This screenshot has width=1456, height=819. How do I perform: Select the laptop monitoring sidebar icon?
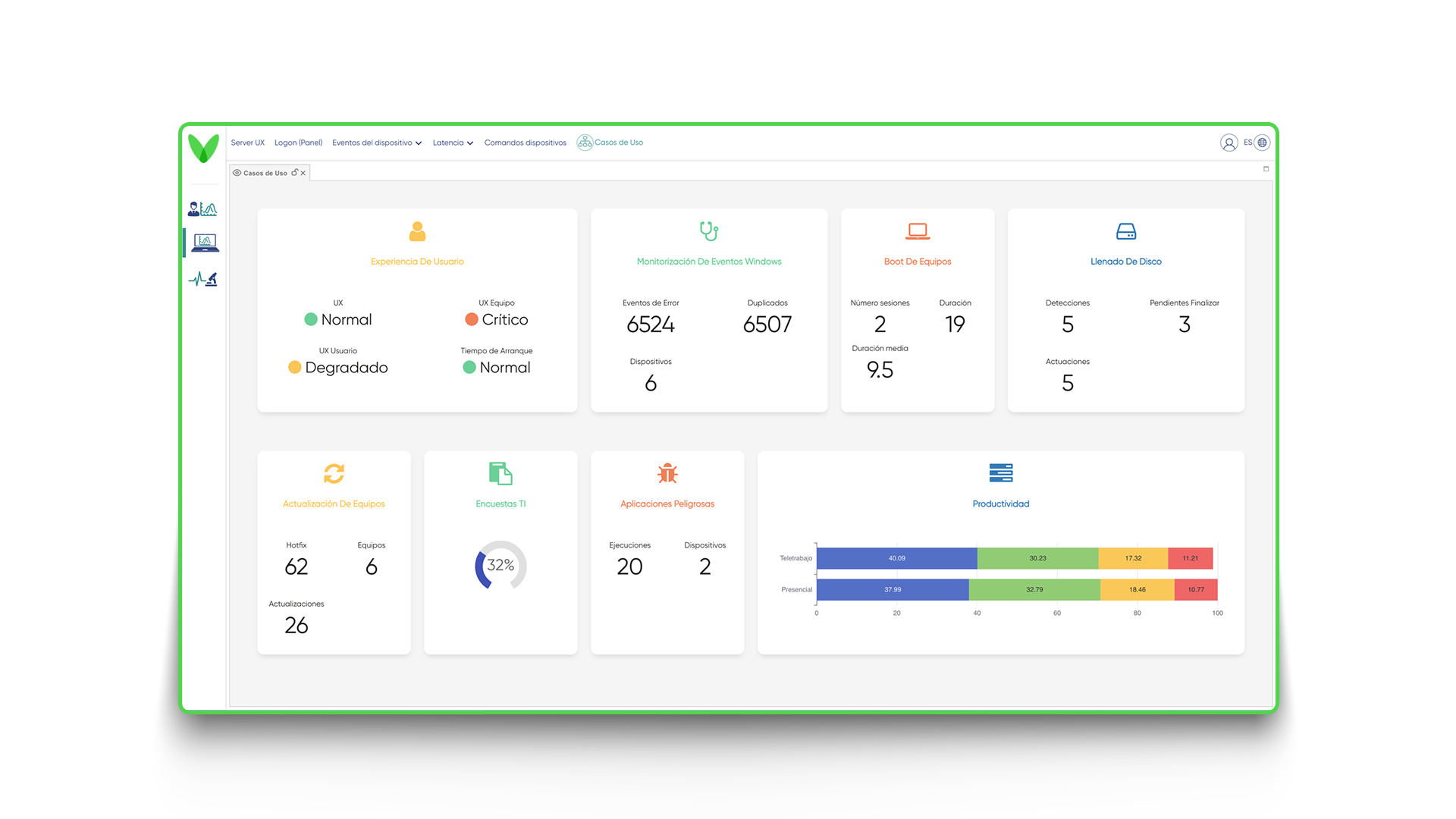(205, 243)
